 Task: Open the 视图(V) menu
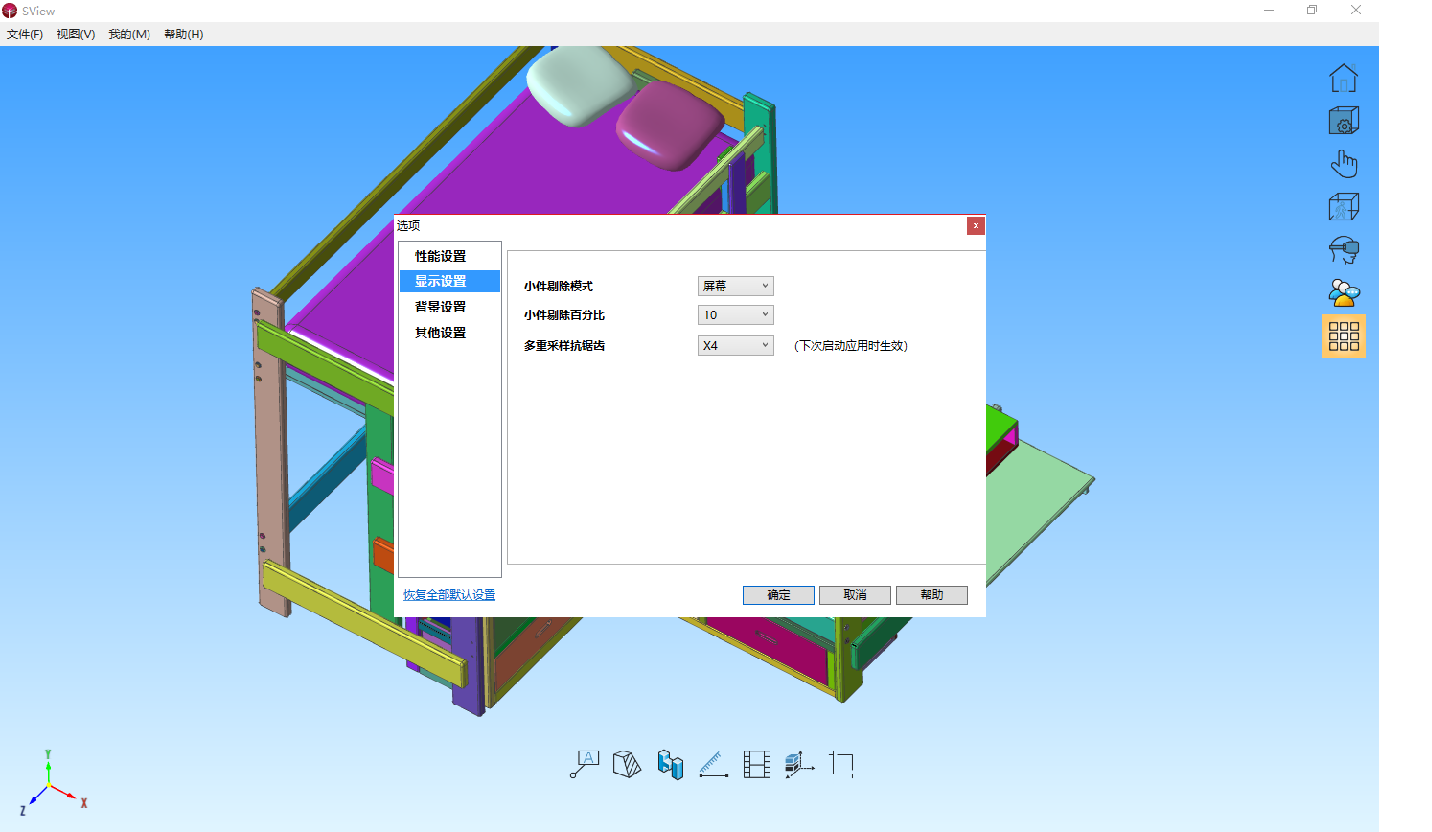76,34
